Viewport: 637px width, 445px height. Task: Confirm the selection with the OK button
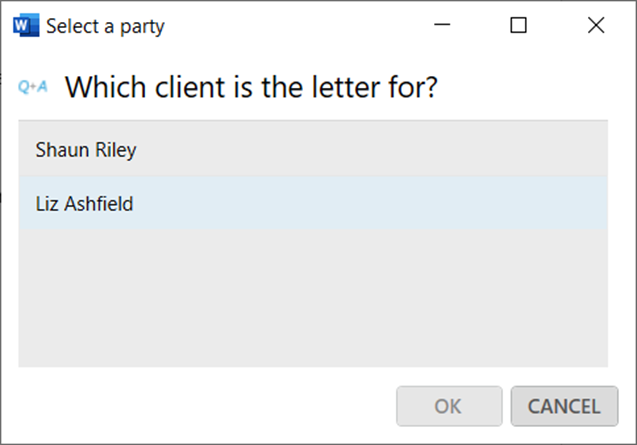coord(449,406)
